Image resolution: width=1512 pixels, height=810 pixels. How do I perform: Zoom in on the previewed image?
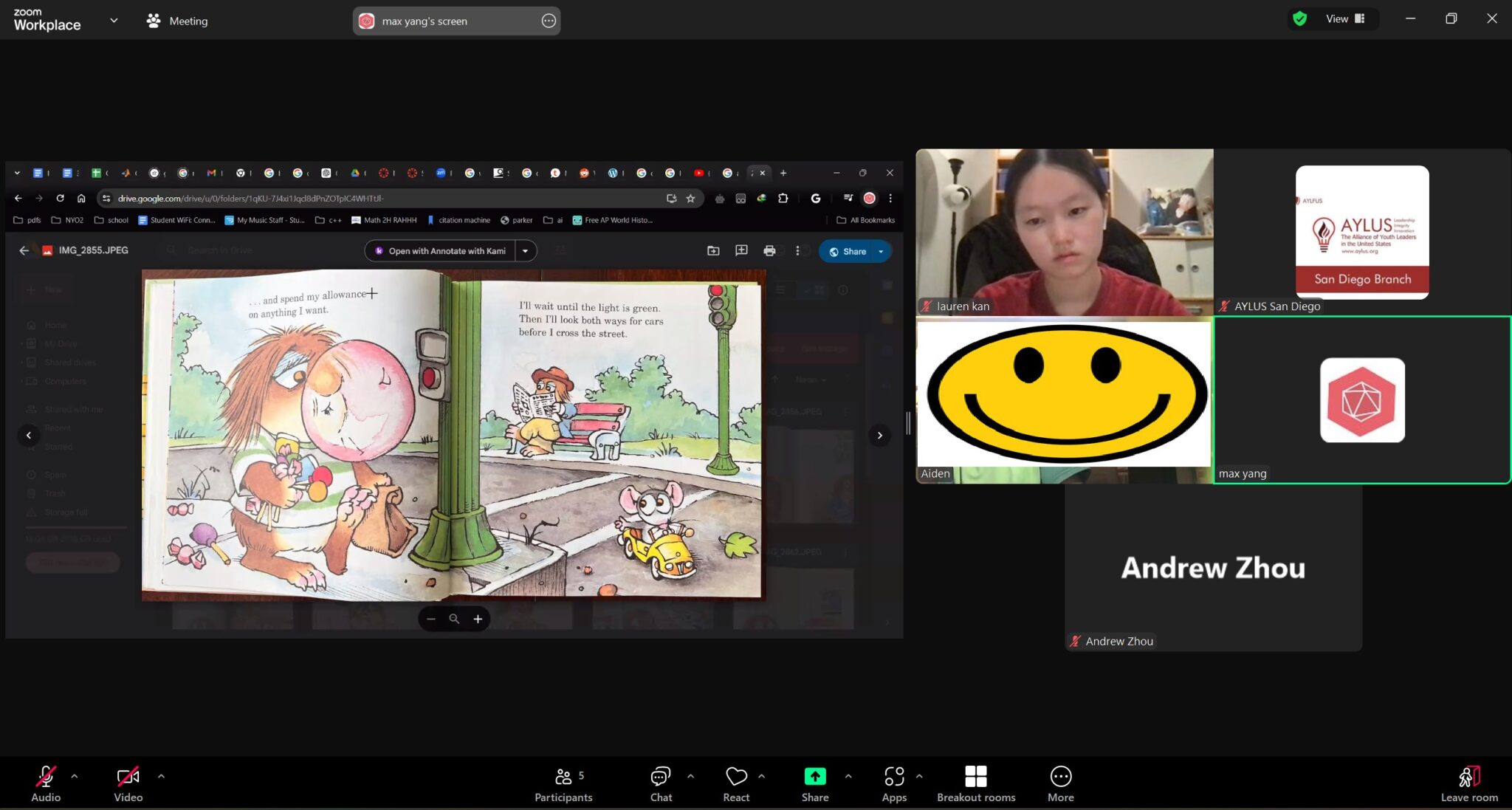tap(478, 619)
